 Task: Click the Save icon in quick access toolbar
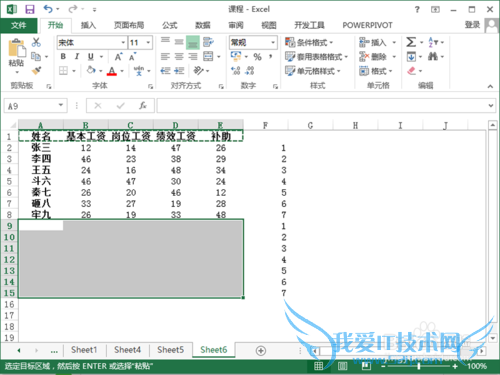tap(30, 9)
